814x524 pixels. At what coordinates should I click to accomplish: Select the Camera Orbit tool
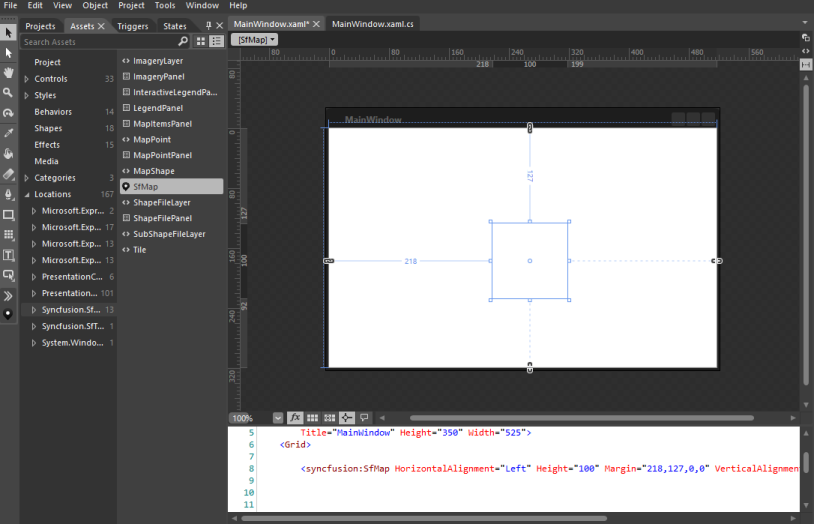[x=8, y=113]
